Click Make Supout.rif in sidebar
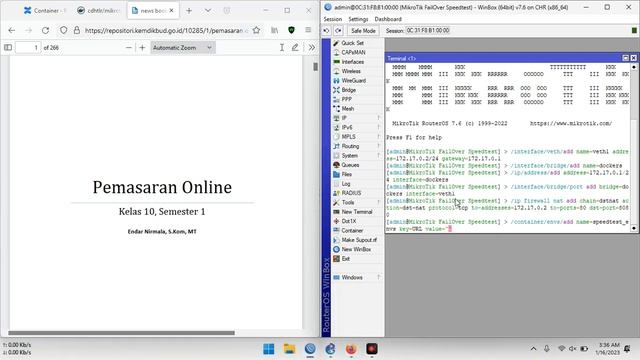This screenshot has height=360, width=640. point(359,240)
